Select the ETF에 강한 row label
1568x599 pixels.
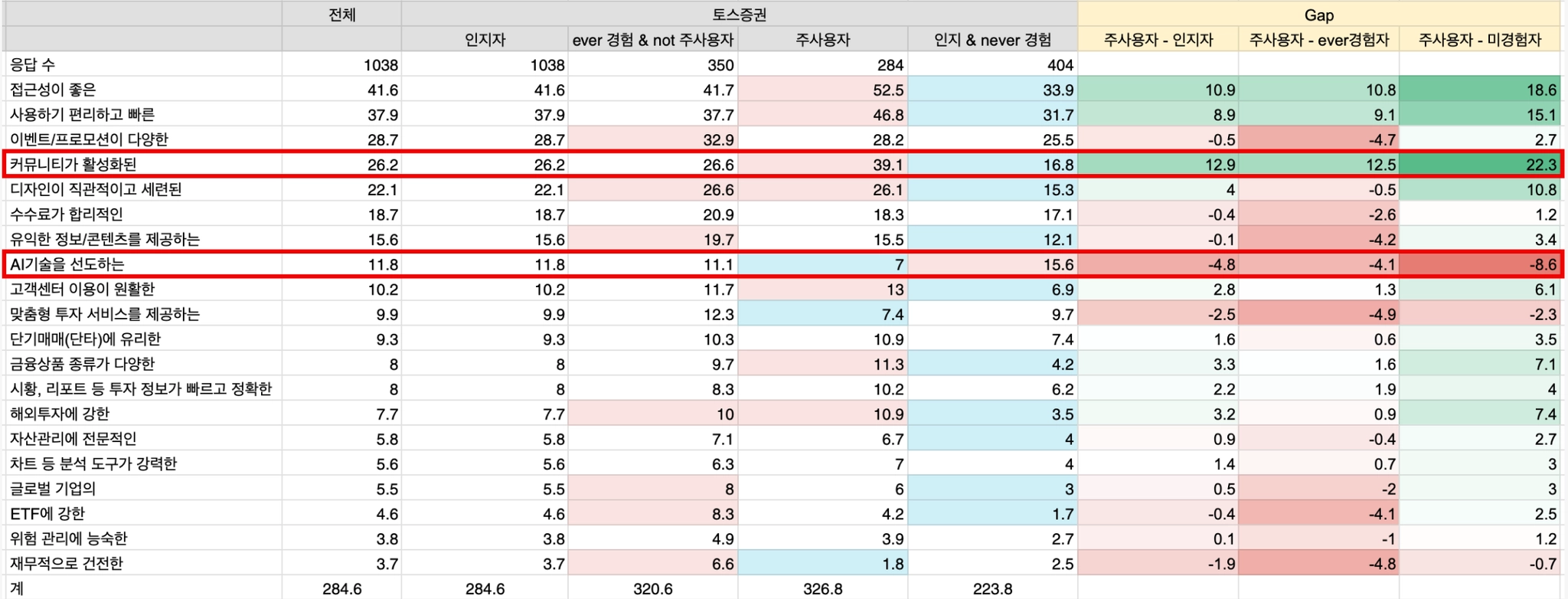click(x=47, y=513)
